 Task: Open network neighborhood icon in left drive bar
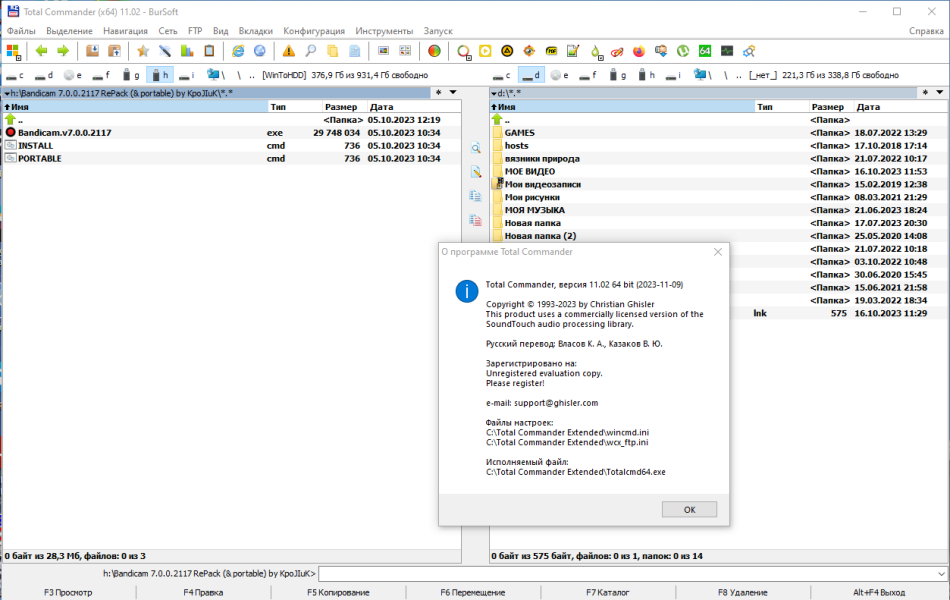(216, 75)
